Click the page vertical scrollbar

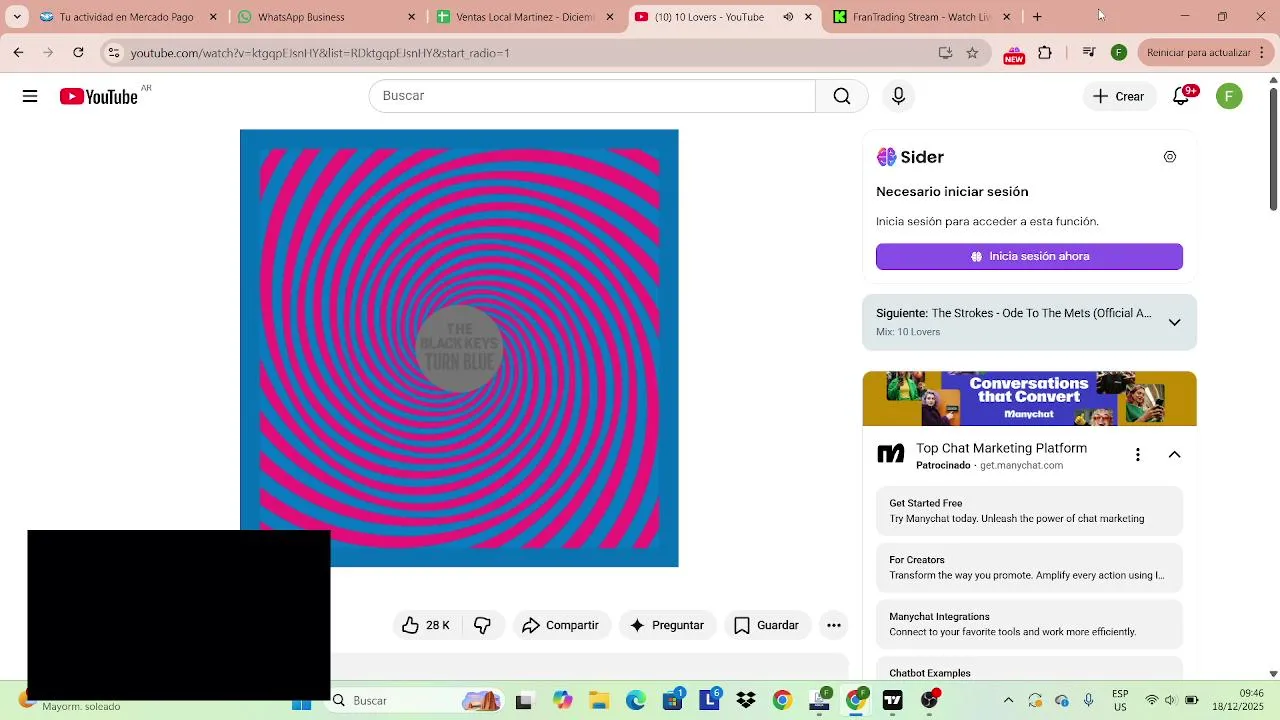point(1273,150)
